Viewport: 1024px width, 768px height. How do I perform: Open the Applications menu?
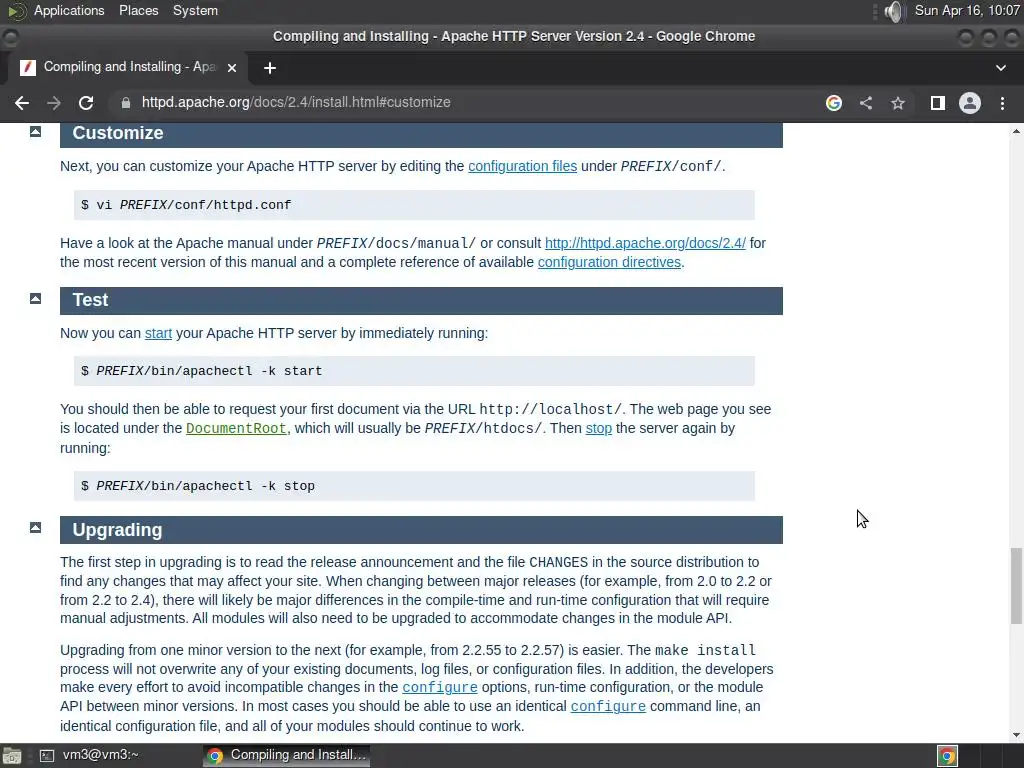pyautogui.click(x=69, y=10)
